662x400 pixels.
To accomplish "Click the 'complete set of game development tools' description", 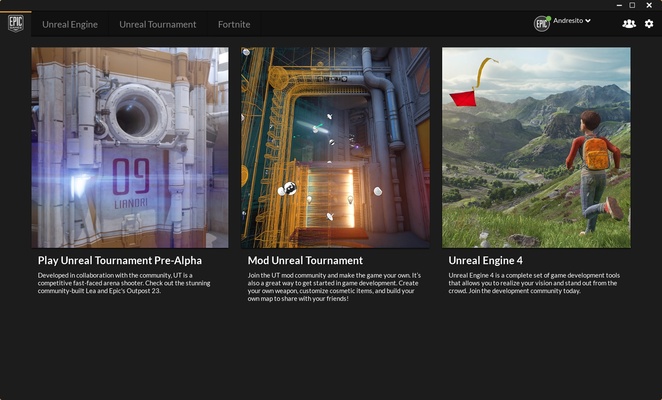I will tap(534, 283).
